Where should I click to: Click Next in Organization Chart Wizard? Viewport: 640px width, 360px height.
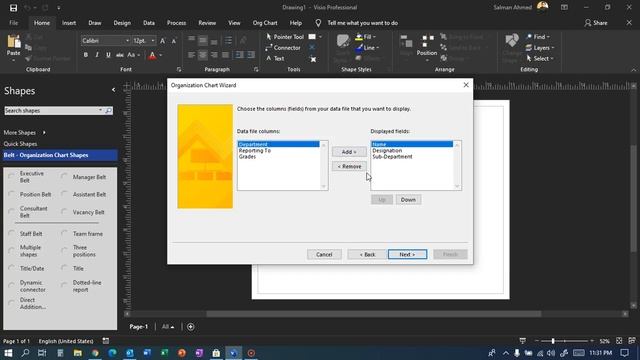click(407, 254)
